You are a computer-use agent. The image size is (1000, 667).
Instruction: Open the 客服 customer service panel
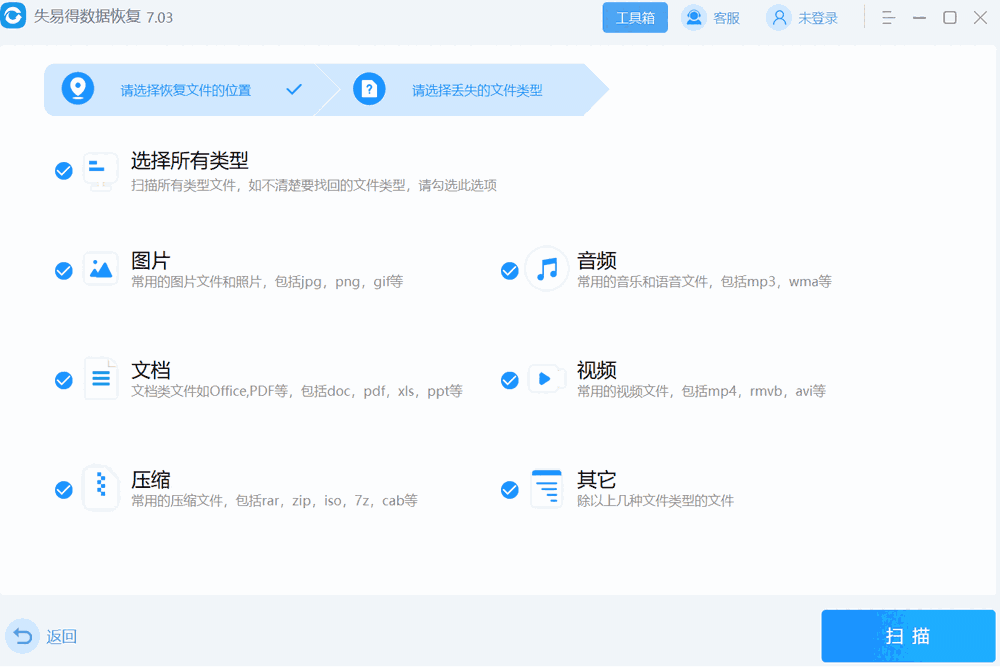click(710, 17)
